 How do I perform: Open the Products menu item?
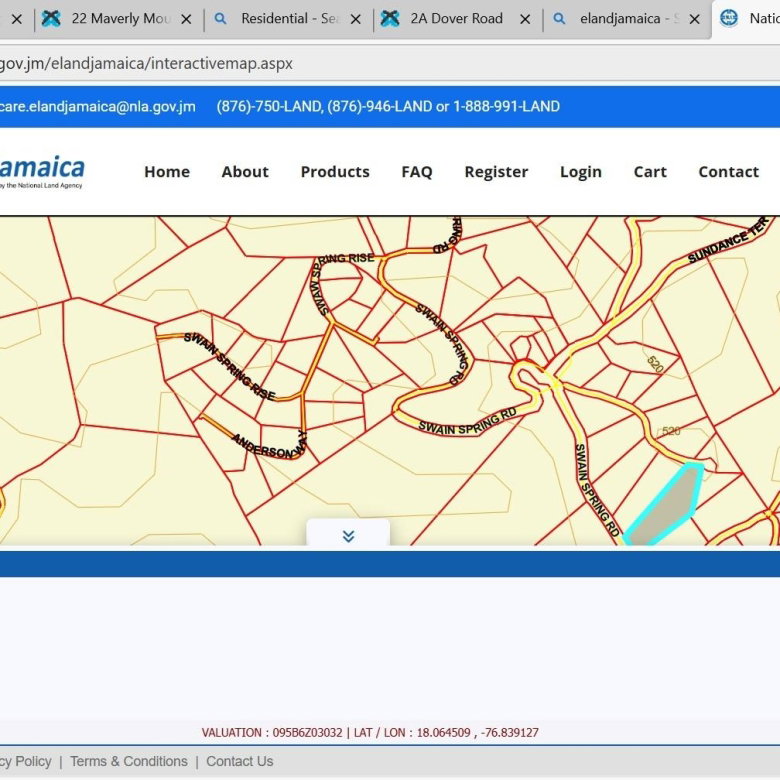pyautogui.click(x=335, y=172)
